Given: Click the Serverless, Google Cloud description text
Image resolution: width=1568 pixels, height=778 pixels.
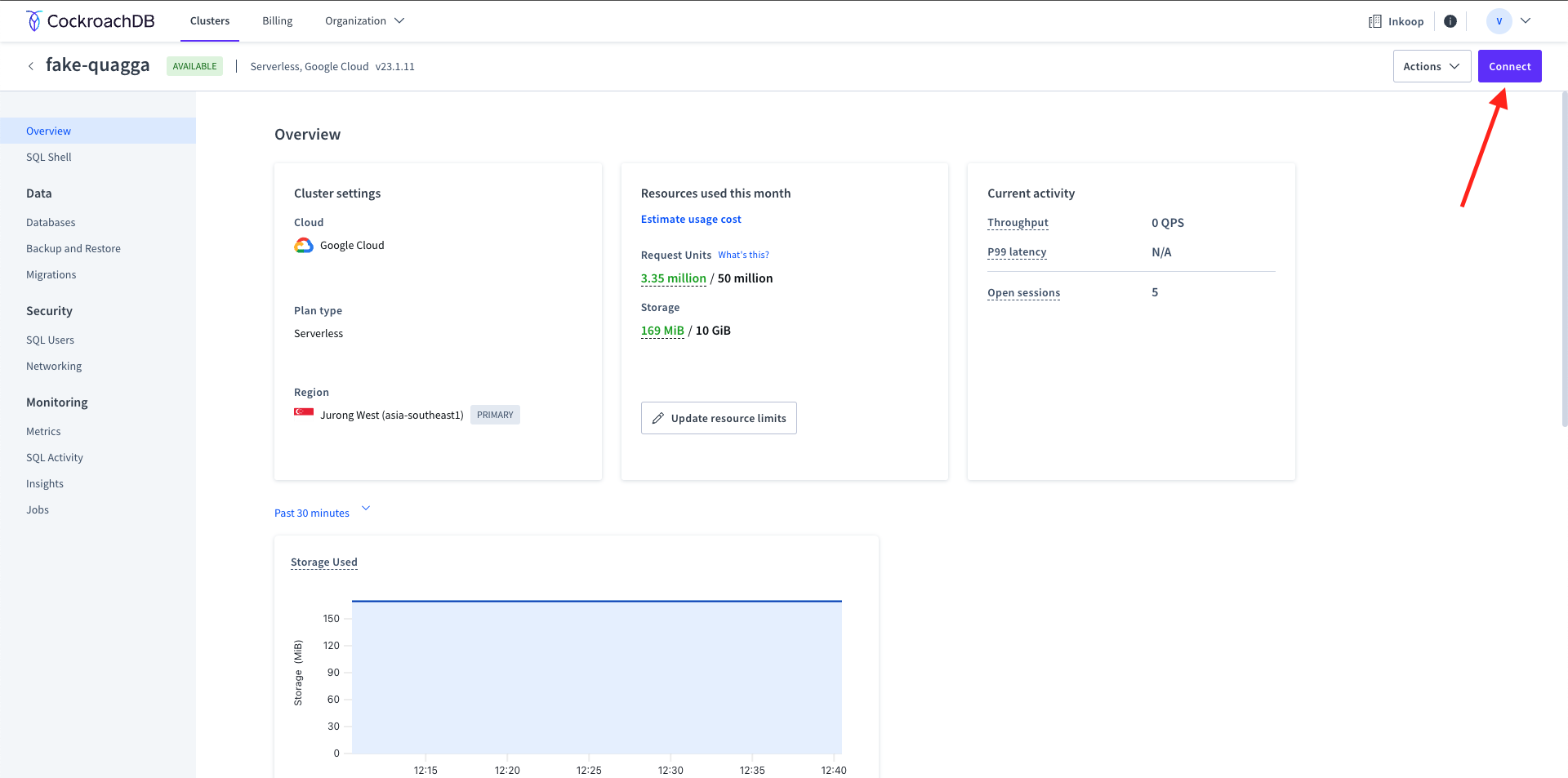Looking at the screenshot, I should (310, 66).
